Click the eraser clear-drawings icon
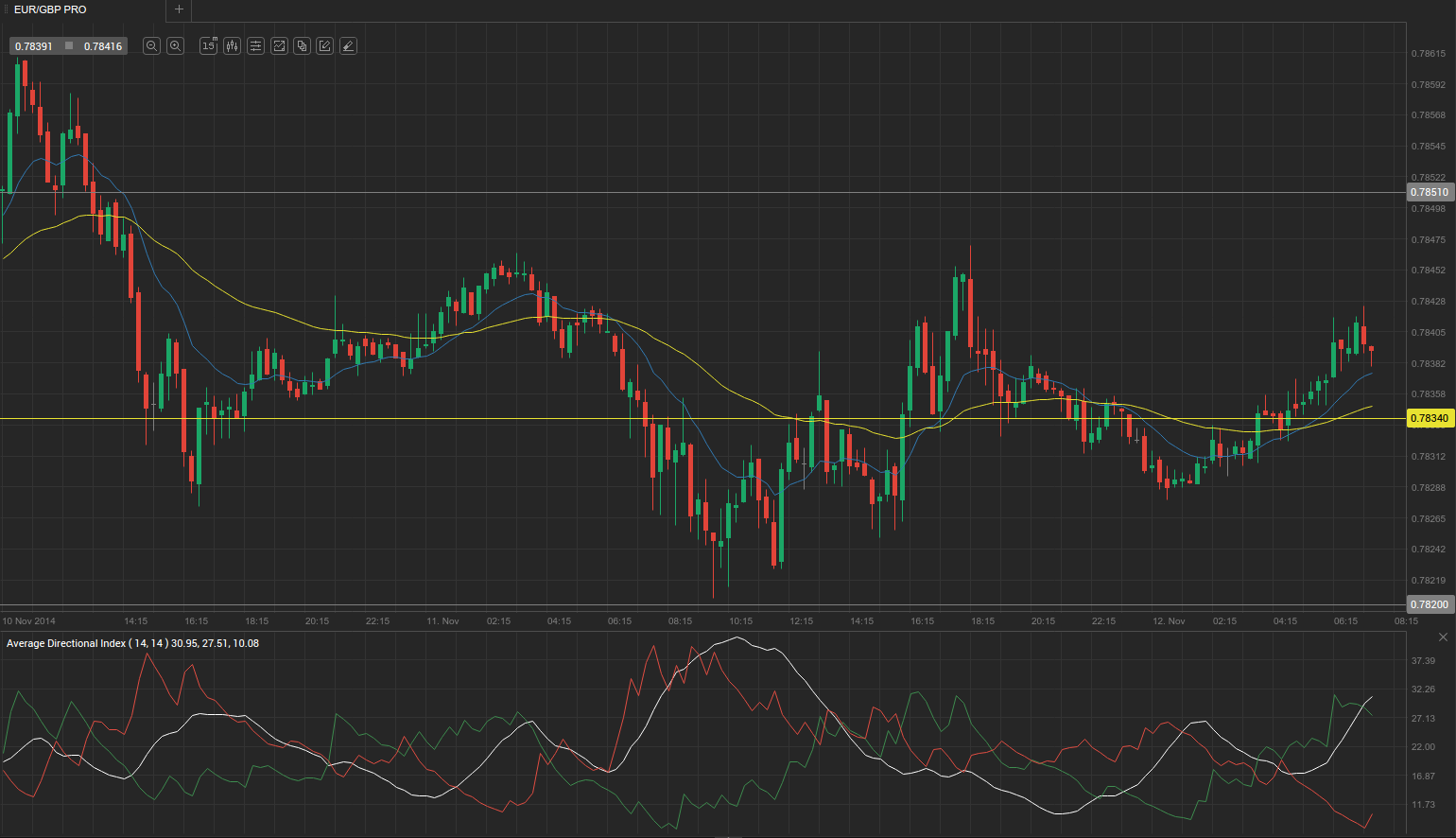The image size is (1456, 838). point(348,45)
